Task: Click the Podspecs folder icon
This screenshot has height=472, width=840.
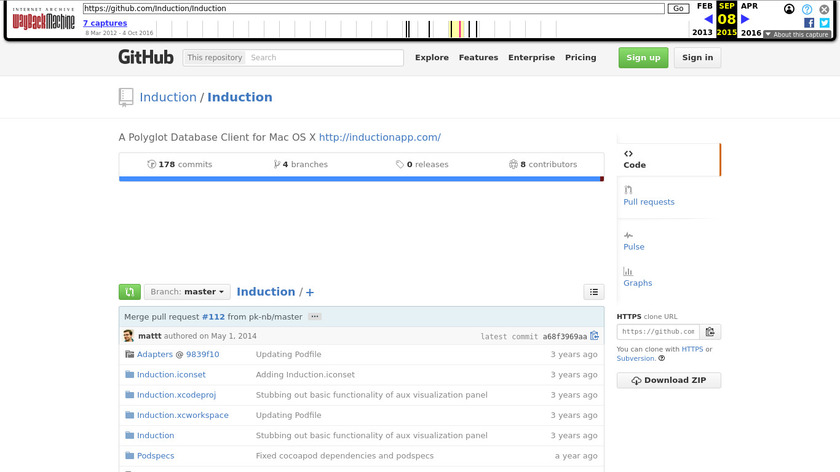Action: (129, 456)
